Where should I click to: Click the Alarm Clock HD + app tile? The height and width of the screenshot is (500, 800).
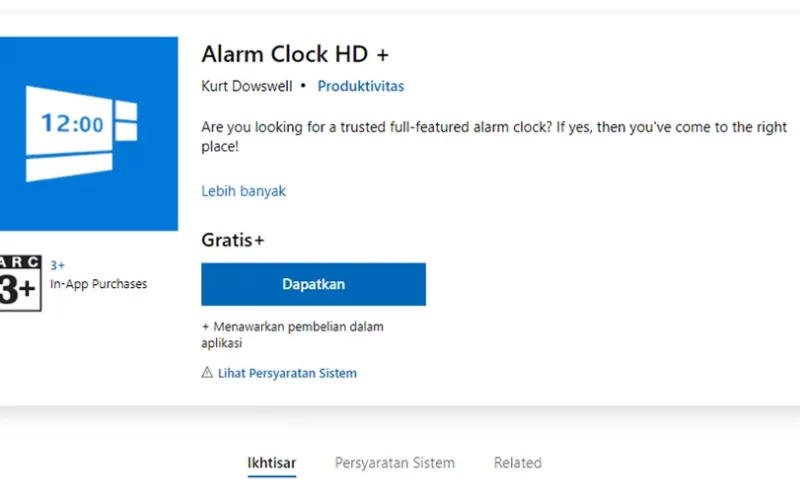point(89,134)
